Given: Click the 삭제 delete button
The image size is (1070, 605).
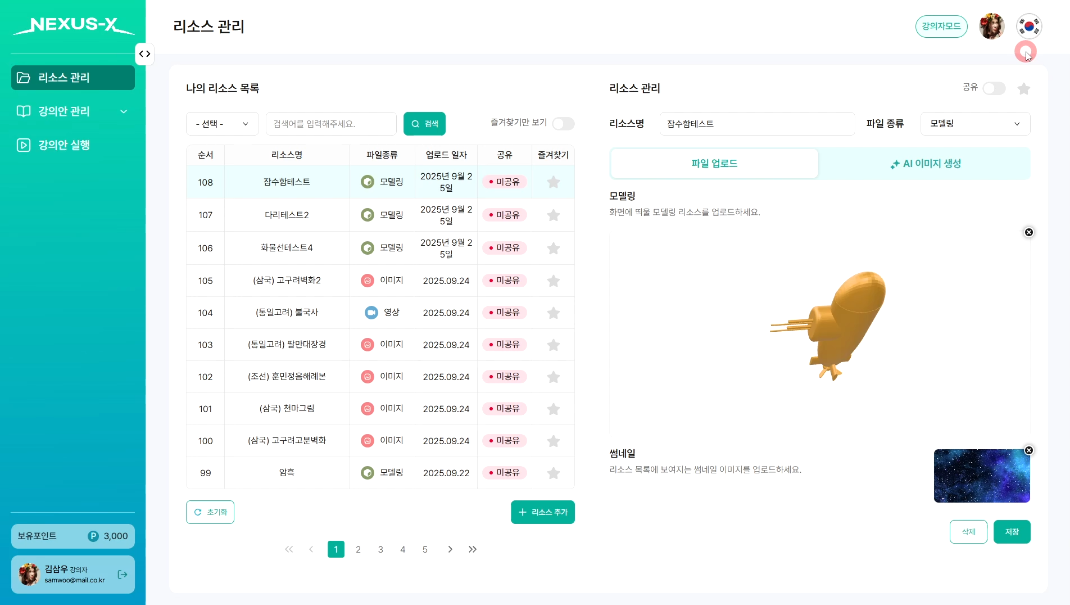Looking at the screenshot, I should (968, 532).
